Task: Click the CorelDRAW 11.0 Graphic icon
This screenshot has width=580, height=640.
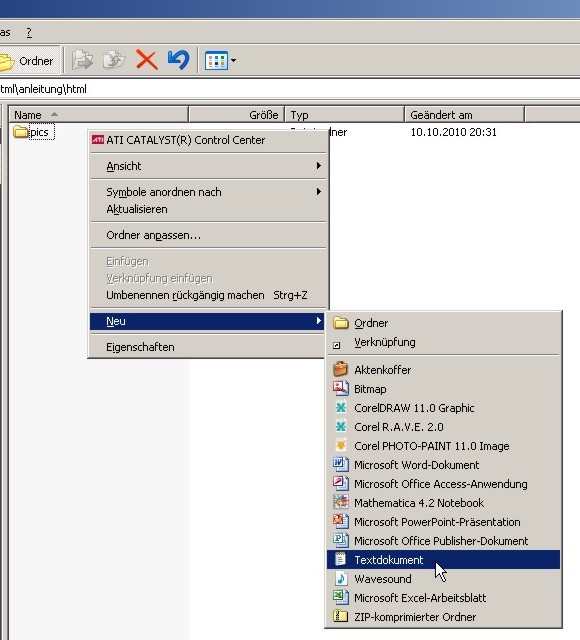Action: pos(340,407)
